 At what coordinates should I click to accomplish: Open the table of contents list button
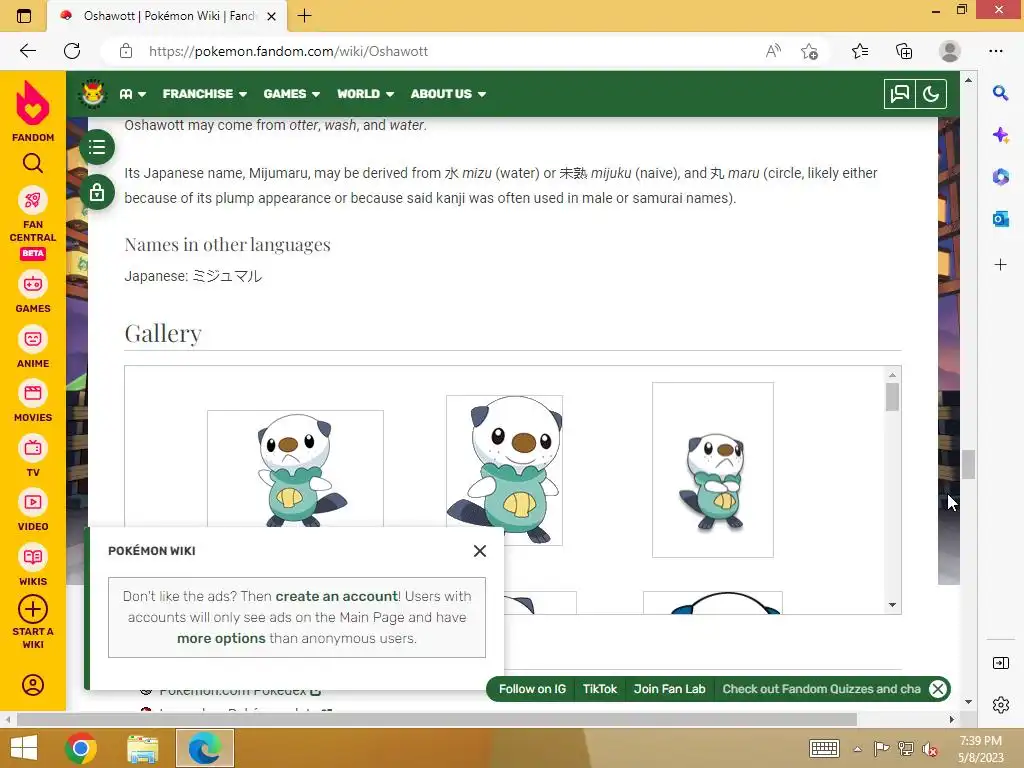(x=97, y=147)
